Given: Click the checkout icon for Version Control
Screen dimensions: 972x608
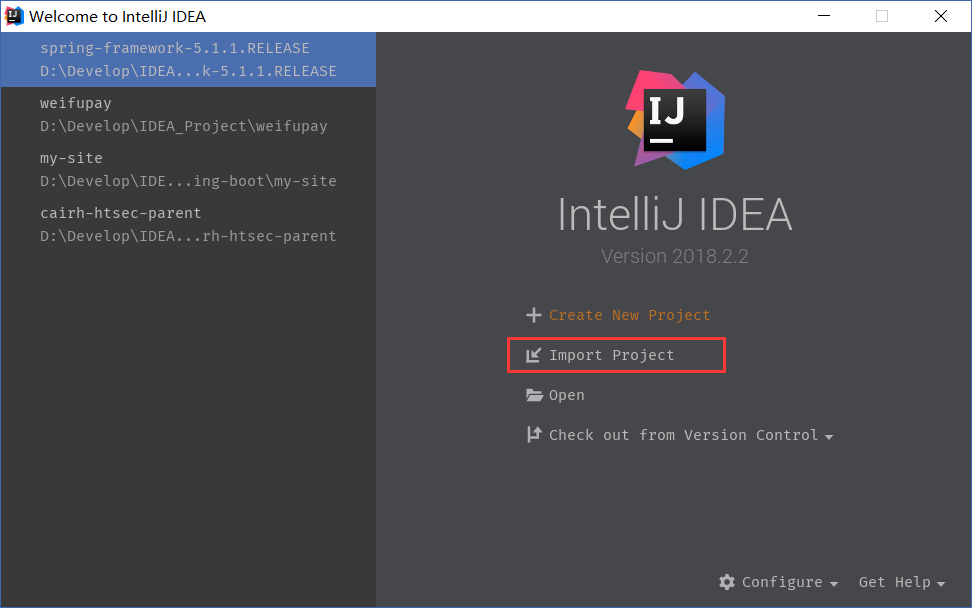Looking at the screenshot, I should point(534,434).
